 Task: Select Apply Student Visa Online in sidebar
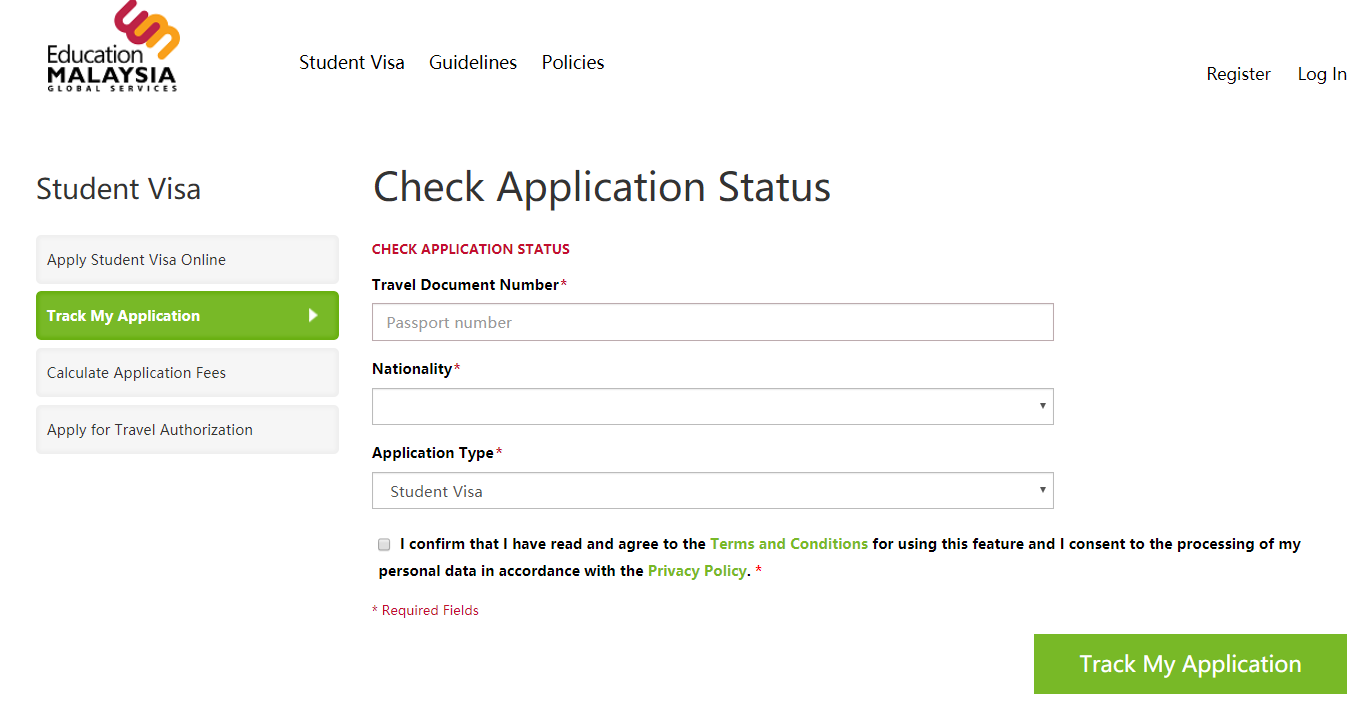coord(187,260)
